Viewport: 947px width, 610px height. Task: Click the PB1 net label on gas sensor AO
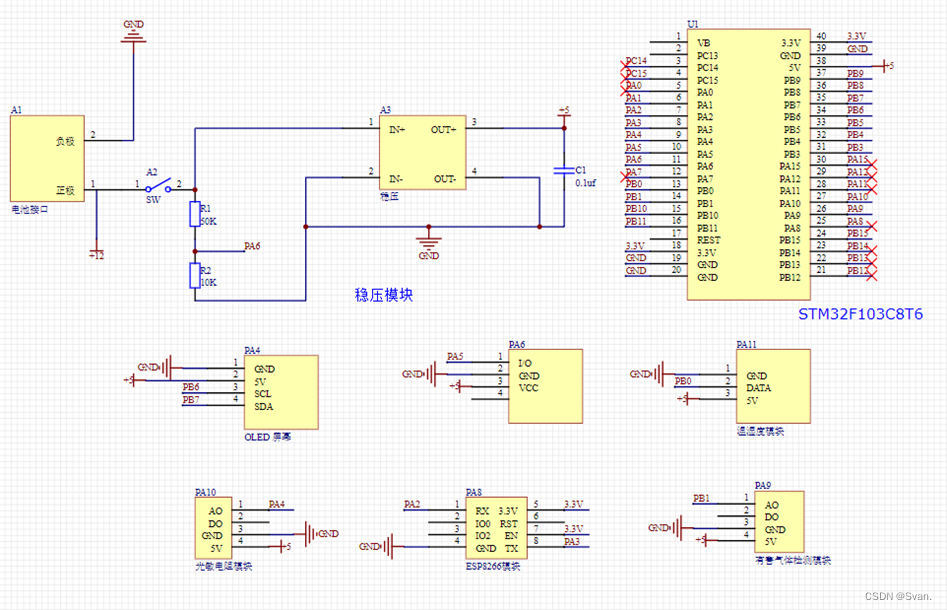[x=701, y=498]
